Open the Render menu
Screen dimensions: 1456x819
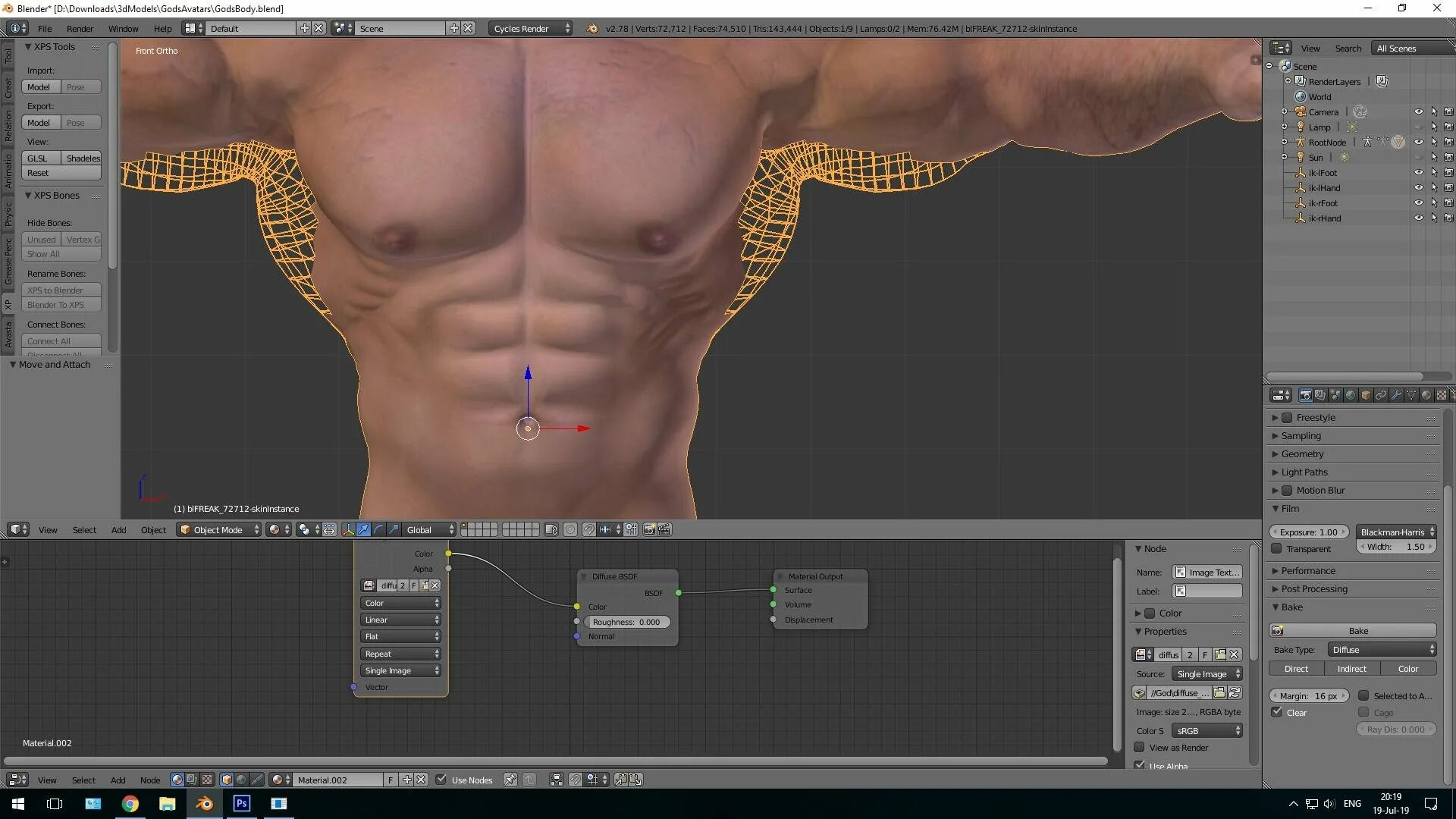[80, 28]
